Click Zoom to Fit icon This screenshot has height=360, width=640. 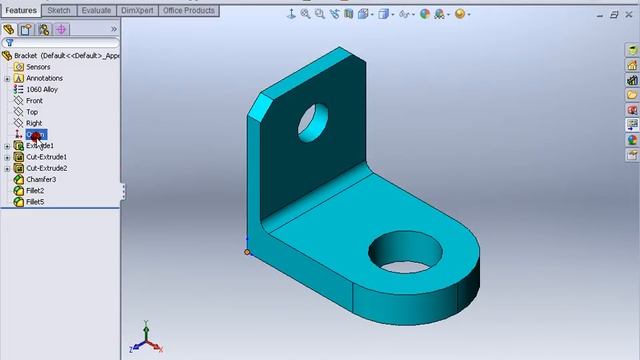tap(305, 14)
